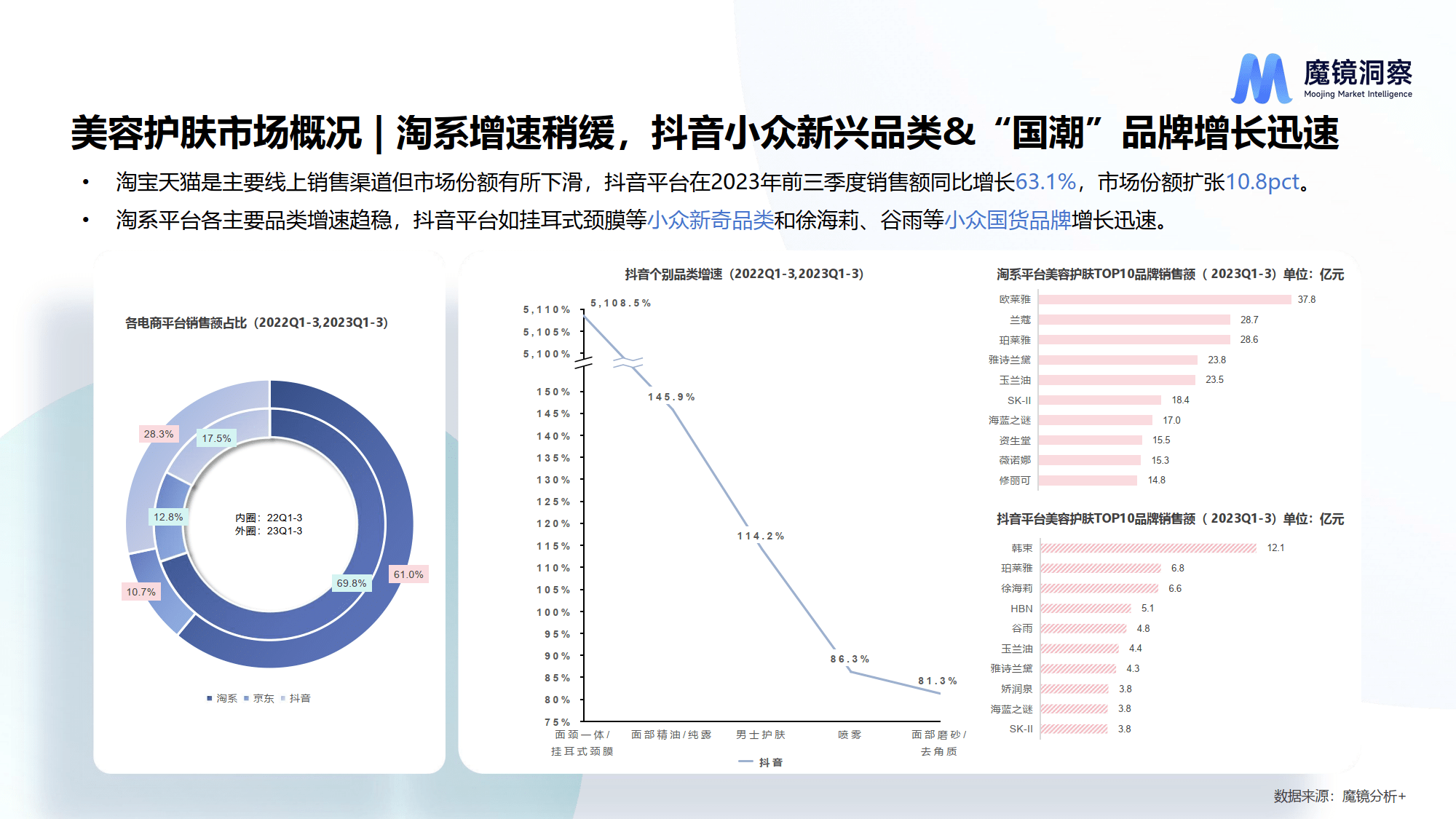Select the 12.8% donut label

[x=168, y=517]
